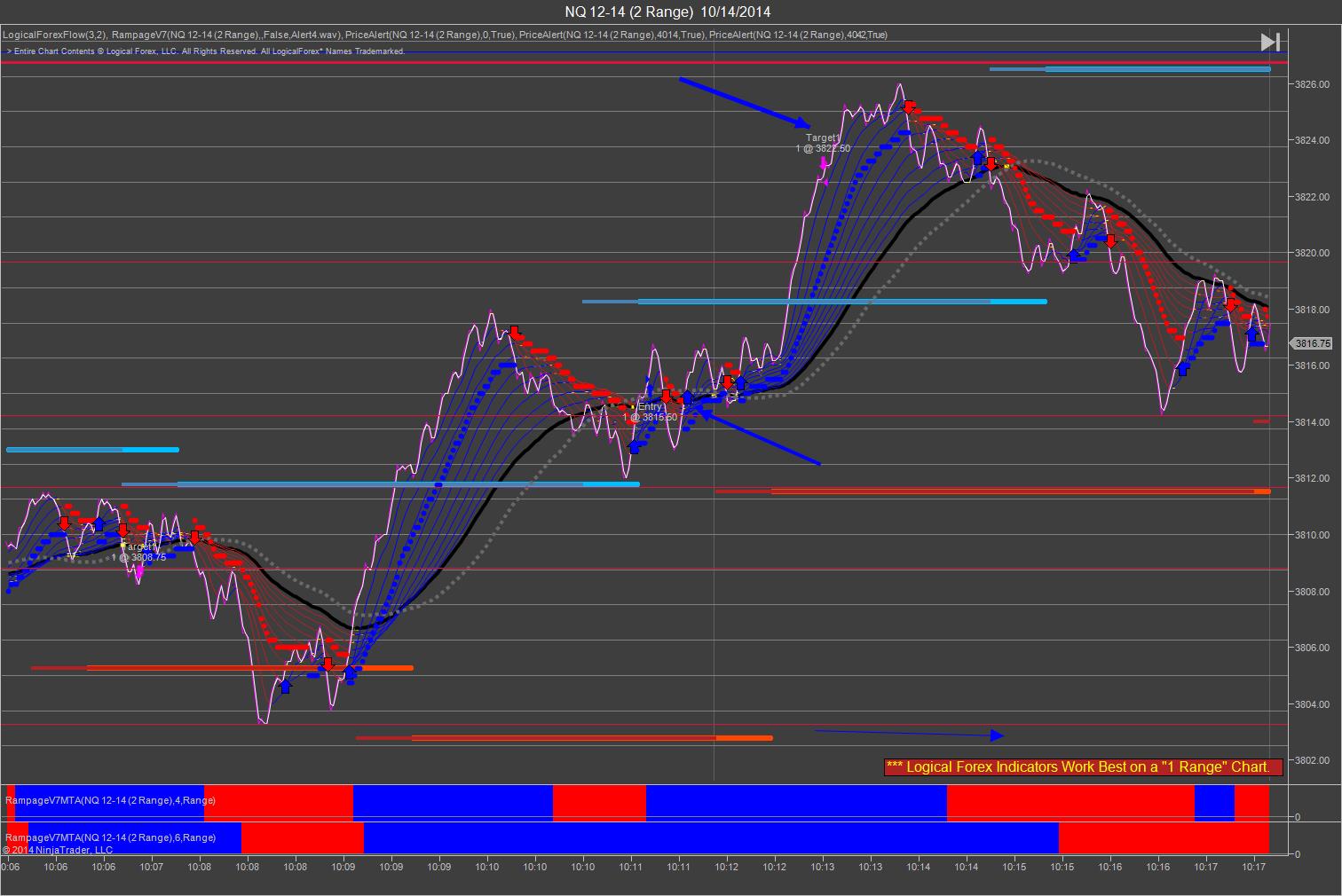Click the 3806.00 price axis label
Viewport: 1342px width, 896px height.
pyautogui.click(x=1312, y=648)
